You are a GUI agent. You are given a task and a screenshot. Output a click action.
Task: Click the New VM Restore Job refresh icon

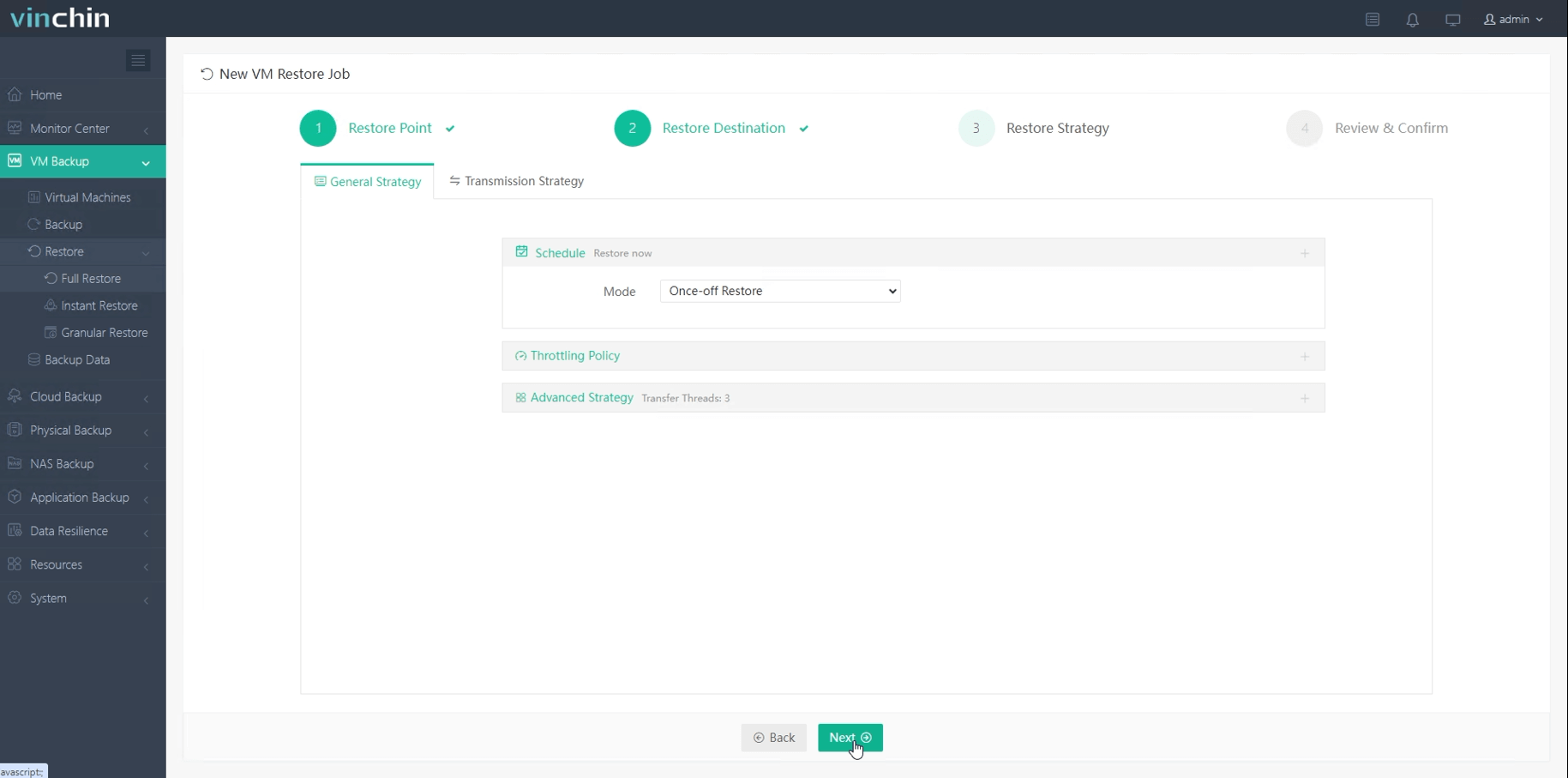(207, 74)
